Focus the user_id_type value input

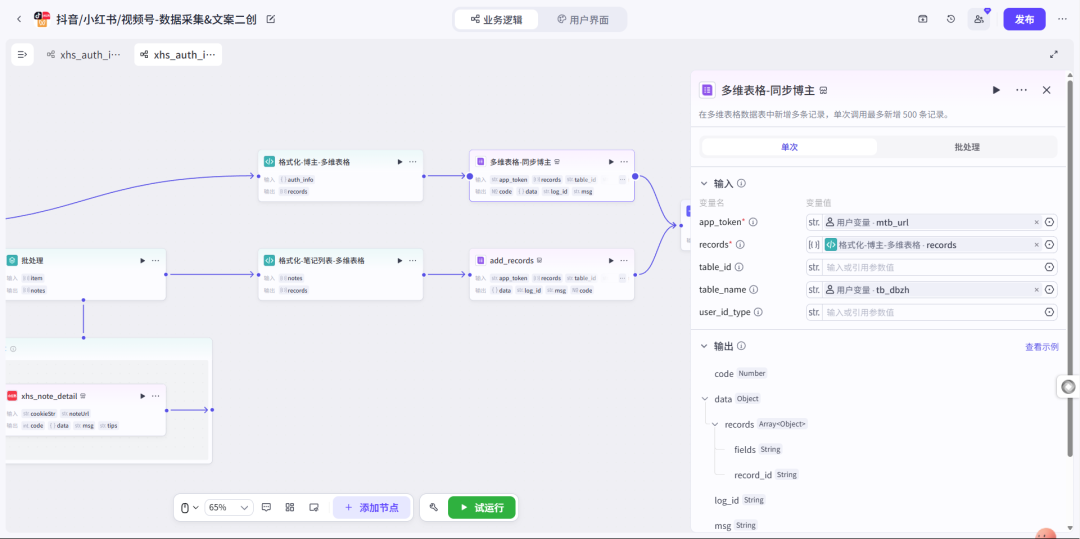tap(933, 312)
